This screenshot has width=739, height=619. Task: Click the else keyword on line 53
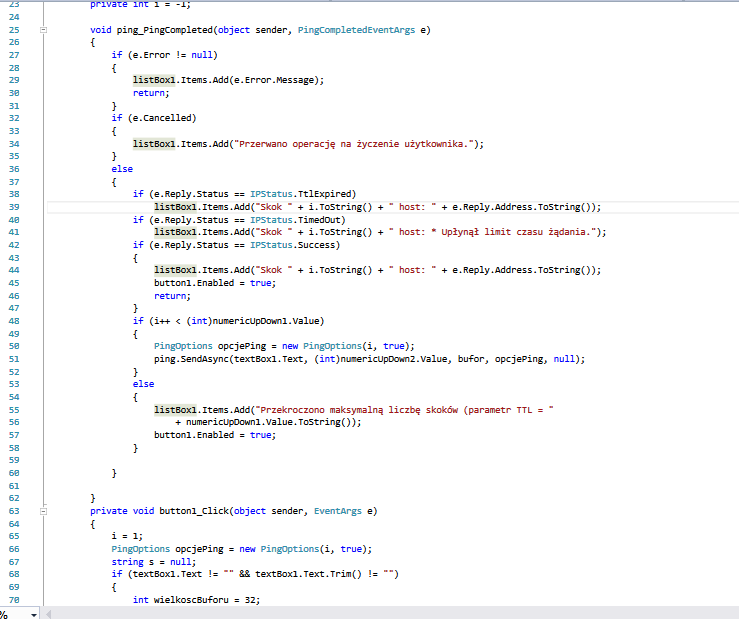click(x=143, y=384)
